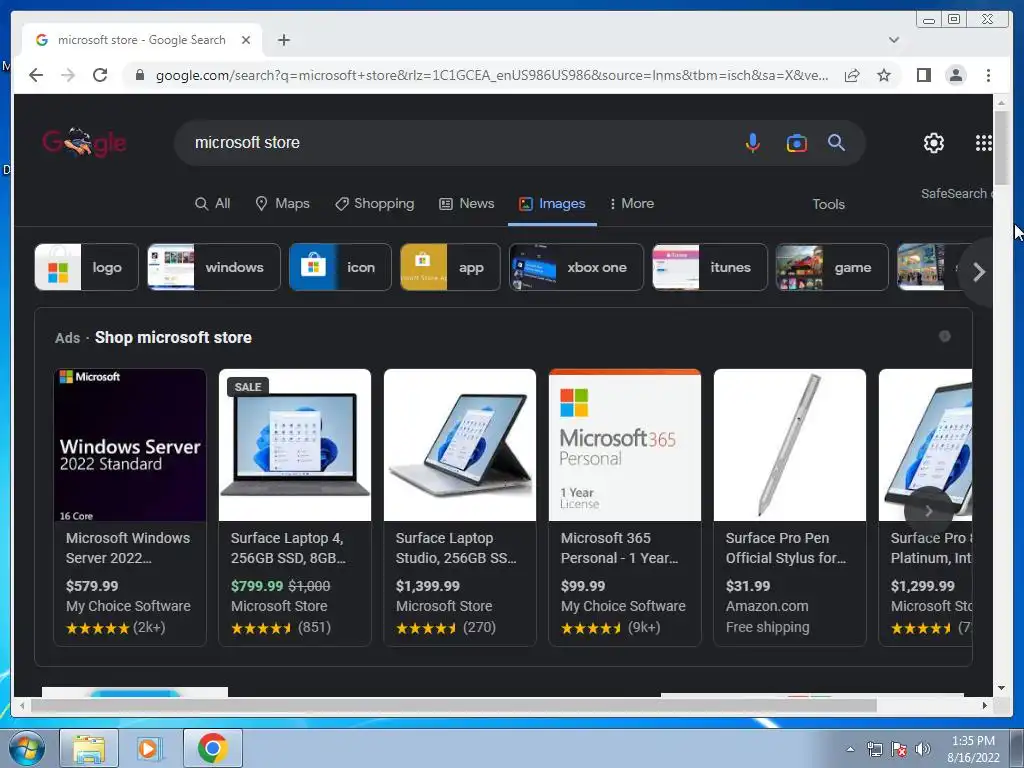Screen dimensions: 1024x768
Task: Filter images by app chip
Action: [x=450, y=267]
